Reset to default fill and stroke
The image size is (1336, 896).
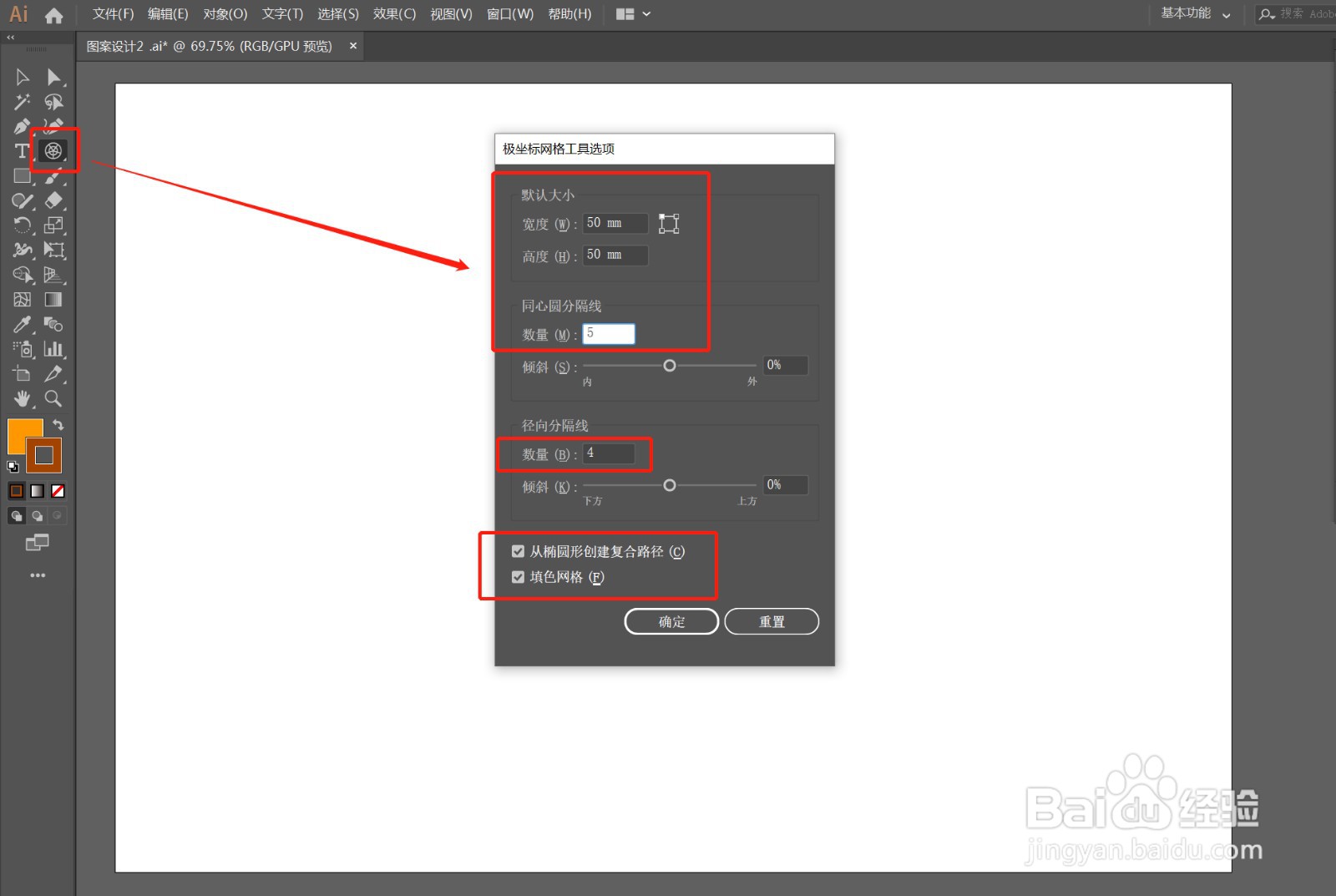[x=13, y=467]
